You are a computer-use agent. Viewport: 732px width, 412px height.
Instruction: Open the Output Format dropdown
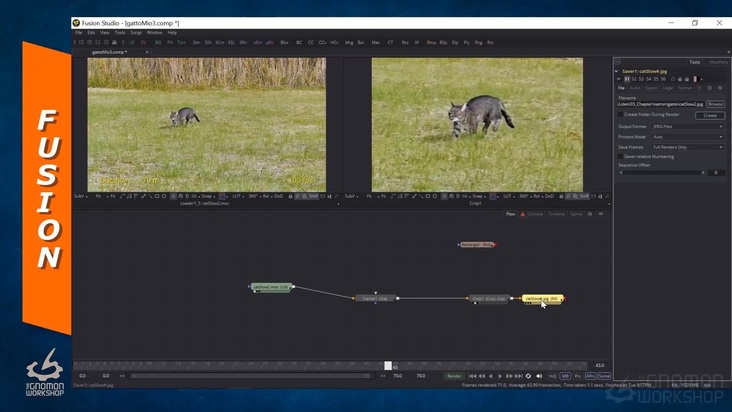click(x=688, y=126)
